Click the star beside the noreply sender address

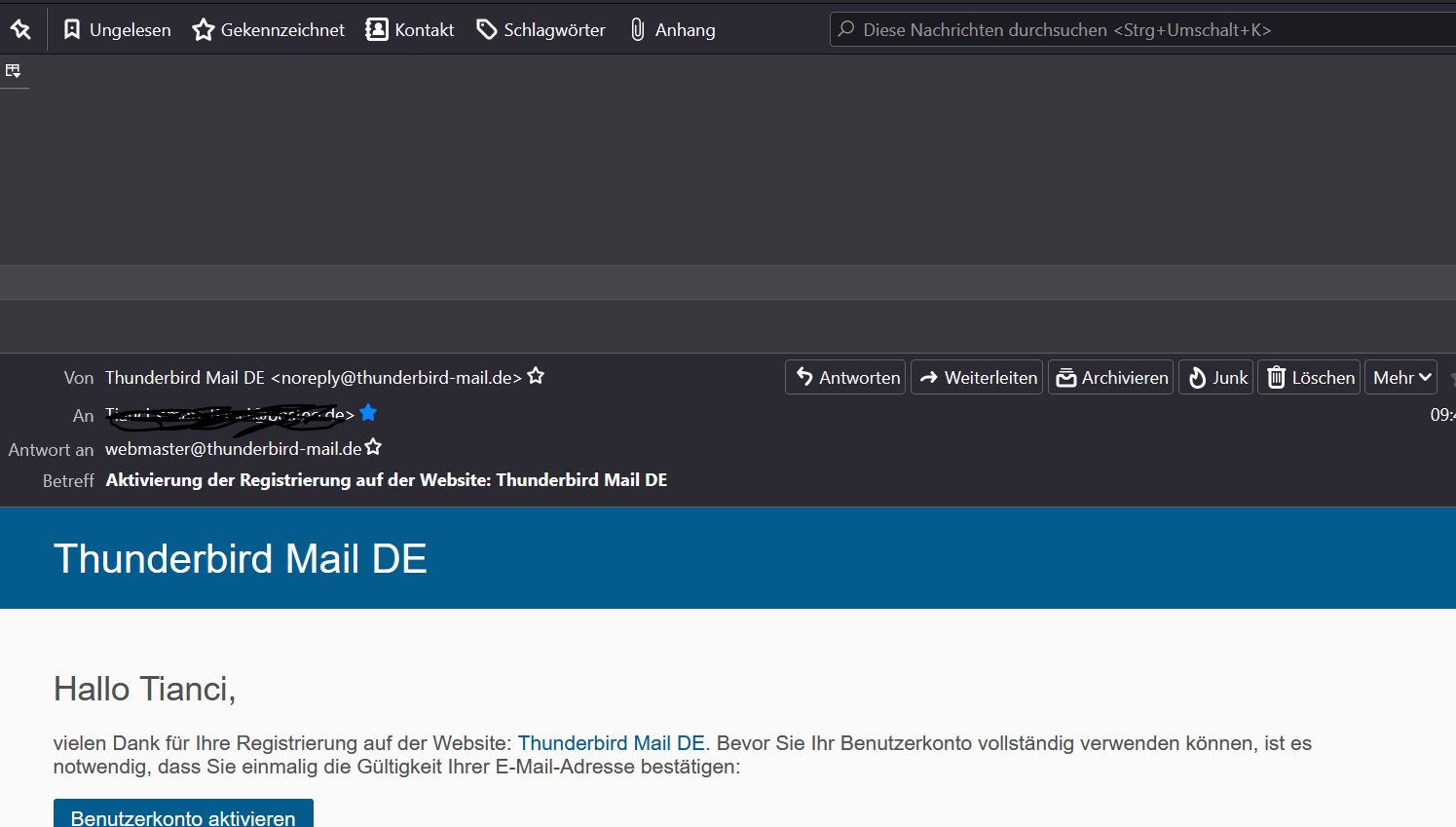(x=536, y=376)
